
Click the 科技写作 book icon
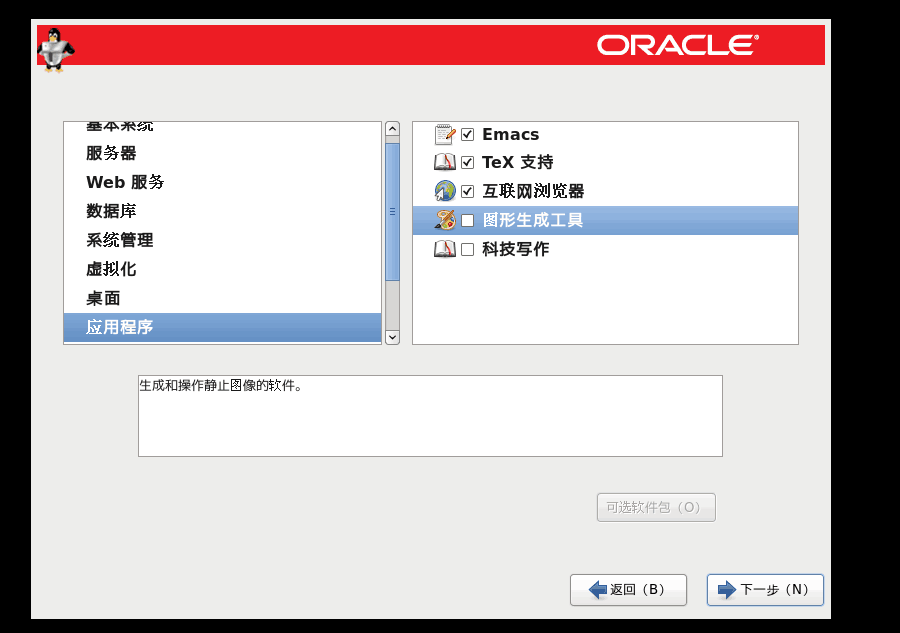445,249
